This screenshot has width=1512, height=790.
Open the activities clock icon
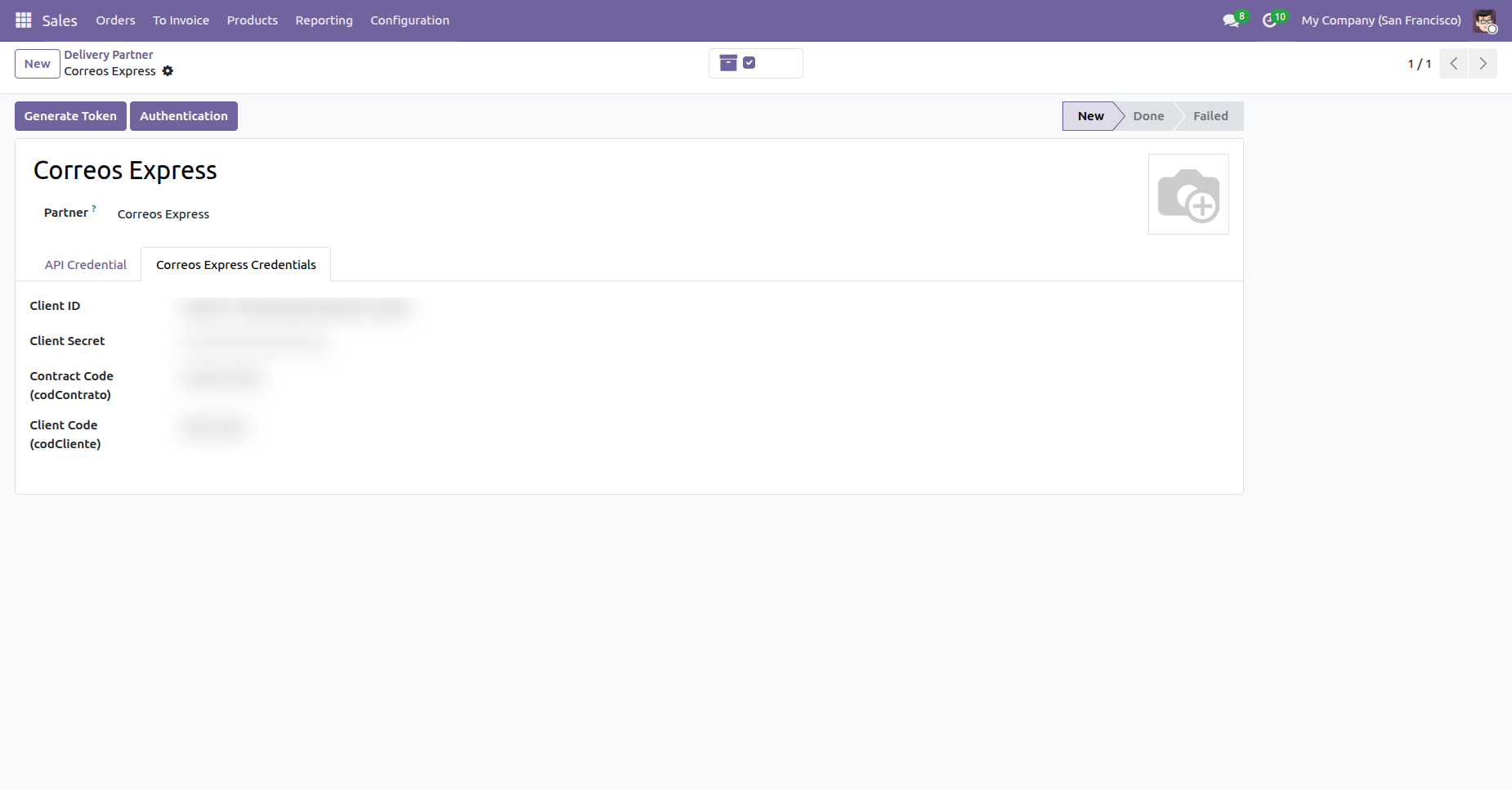point(1269,20)
